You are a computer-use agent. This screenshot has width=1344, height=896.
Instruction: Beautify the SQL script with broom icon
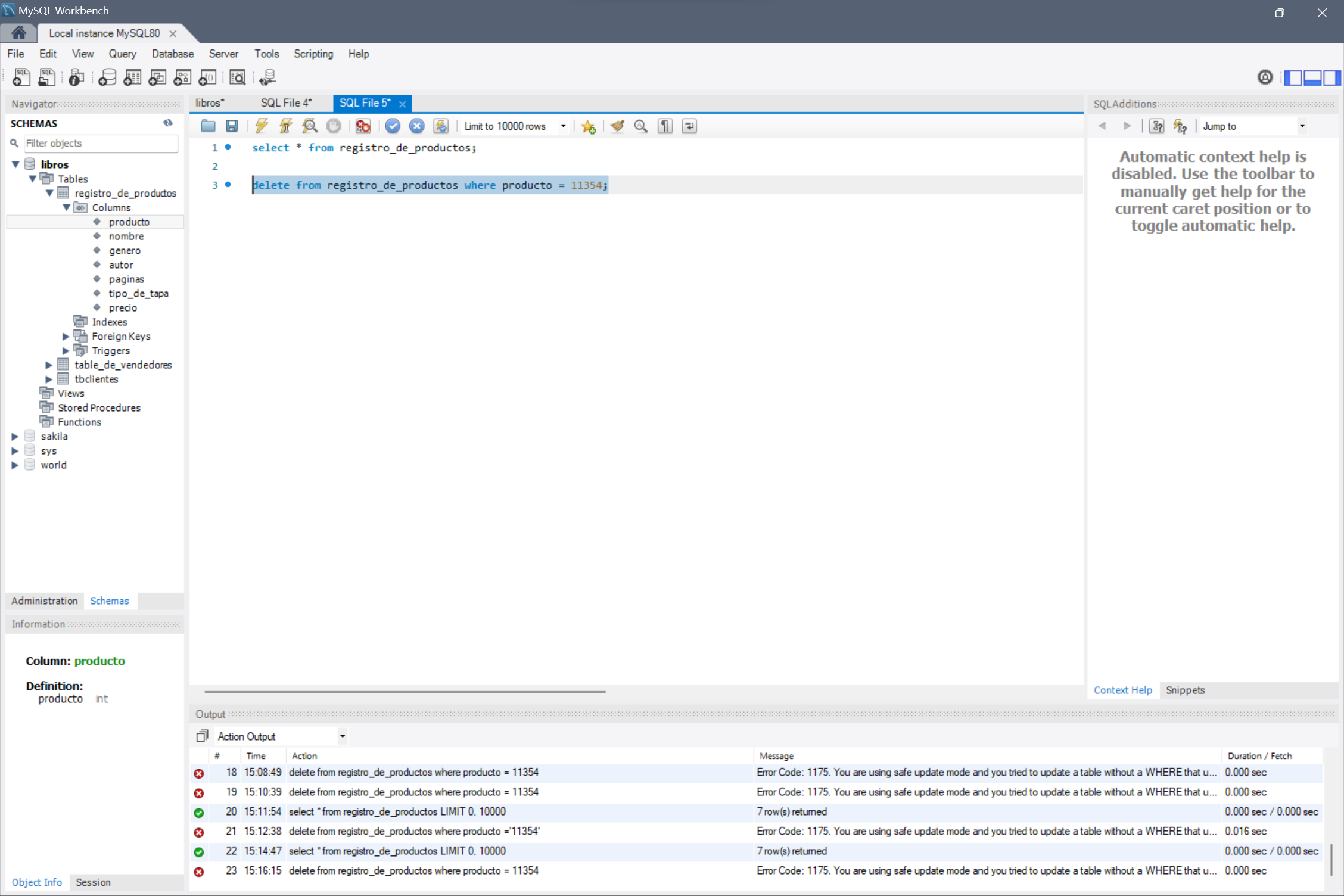617,126
